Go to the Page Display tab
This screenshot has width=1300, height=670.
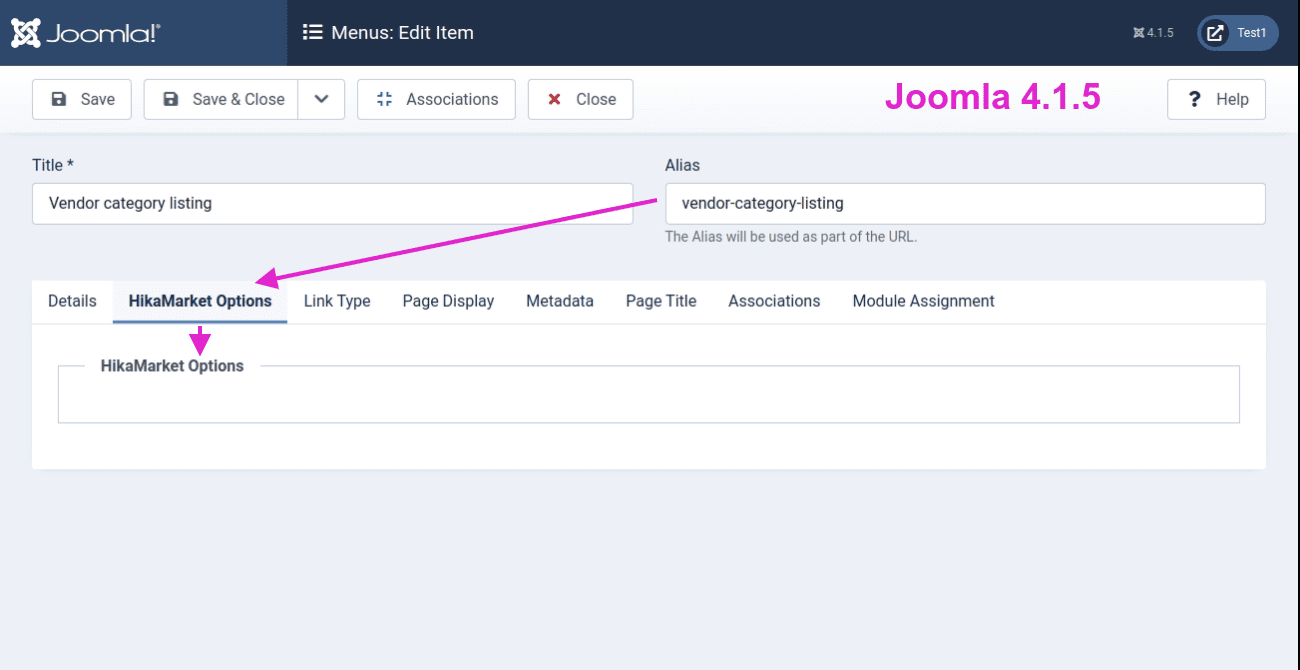tap(448, 301)
